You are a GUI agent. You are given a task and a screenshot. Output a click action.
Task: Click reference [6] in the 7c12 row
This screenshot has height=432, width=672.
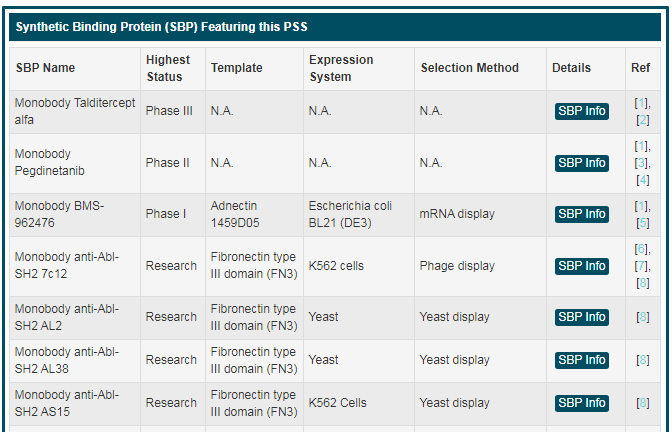point(642,249)
